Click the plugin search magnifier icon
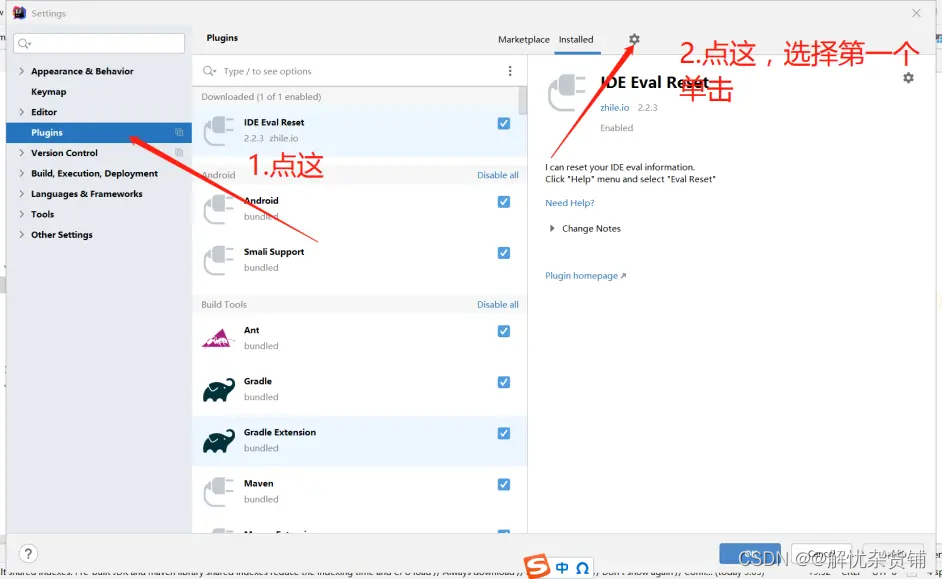942x579 pixels. 208,71
